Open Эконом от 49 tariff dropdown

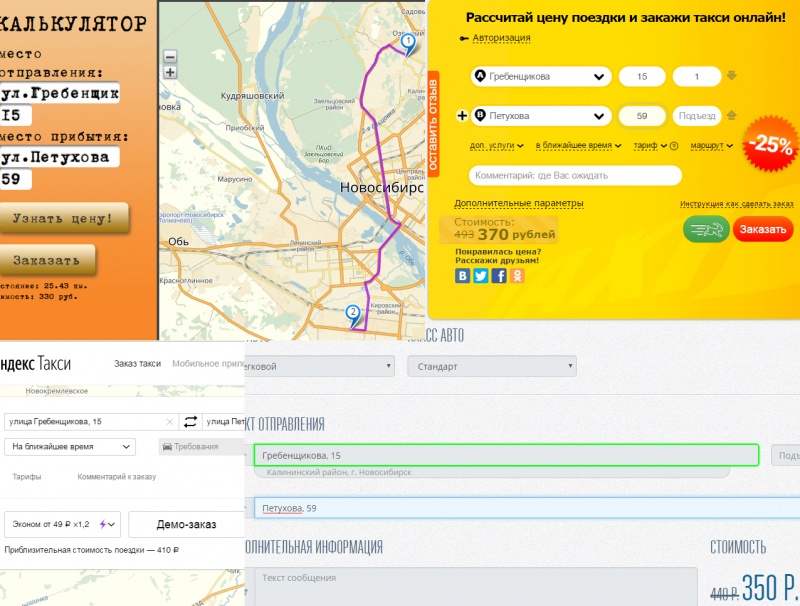tap(62, 524)
